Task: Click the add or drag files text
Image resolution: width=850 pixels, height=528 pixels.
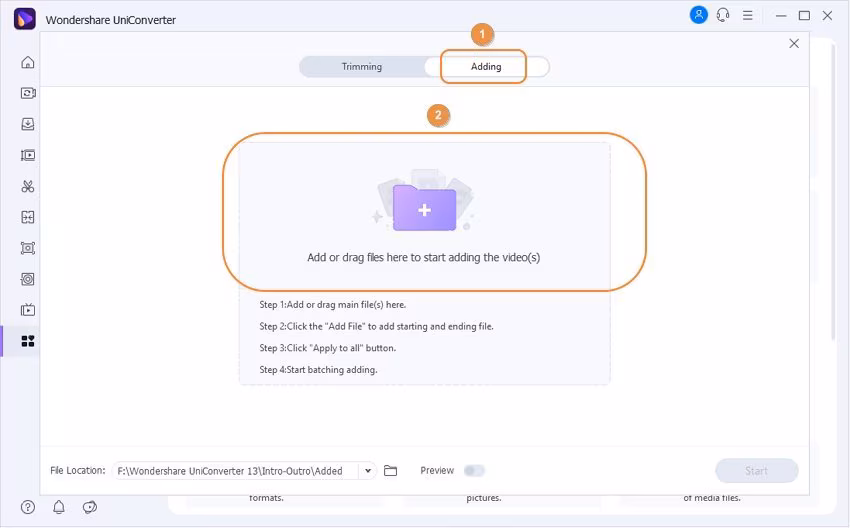Action: tap(424, 257)
